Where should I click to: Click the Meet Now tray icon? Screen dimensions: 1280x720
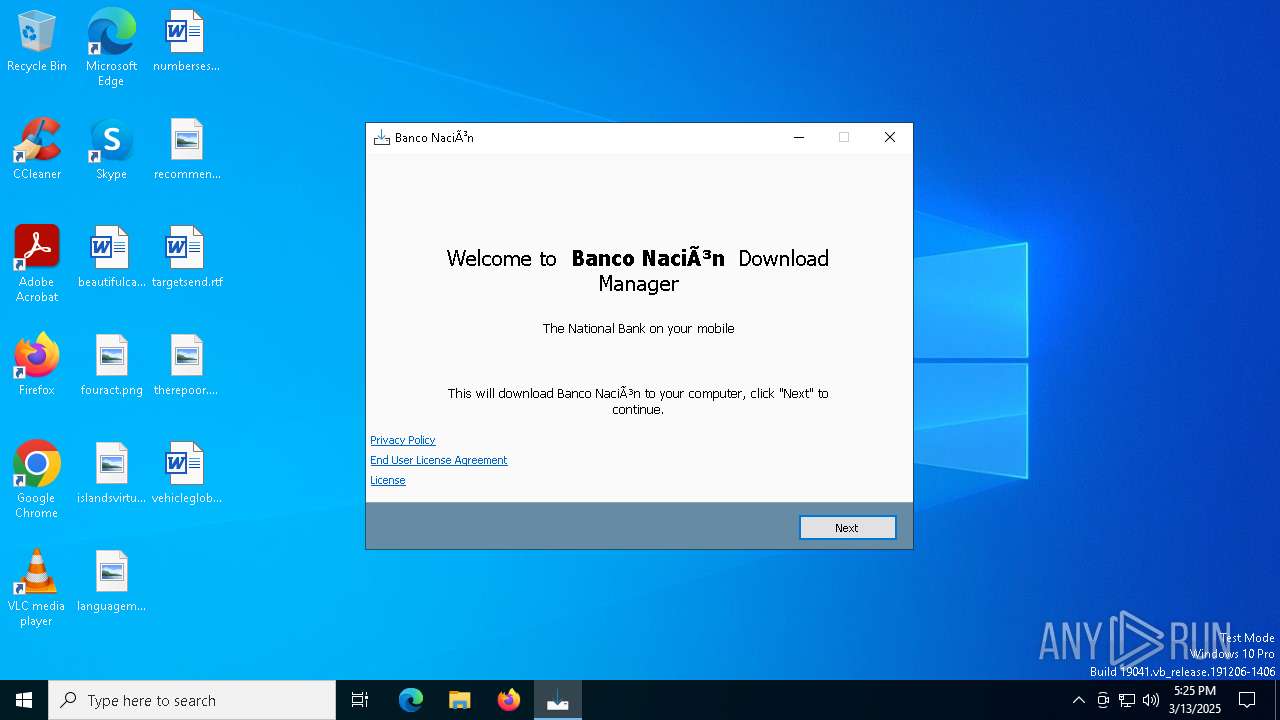click(1103, 700)
